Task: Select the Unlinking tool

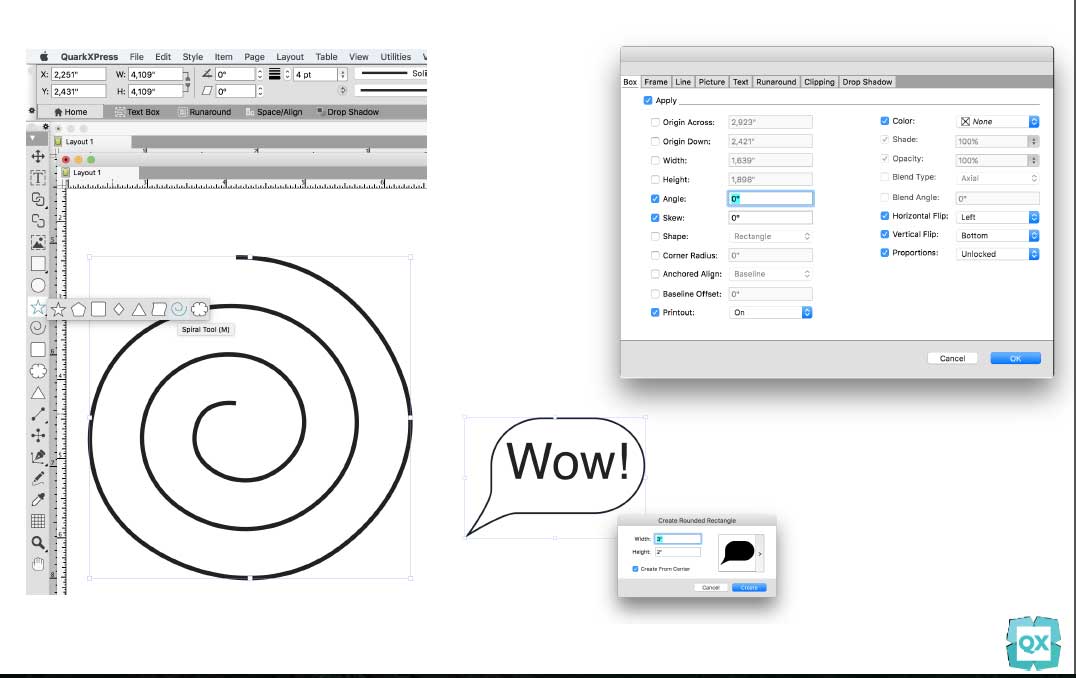Action: pos(38,220)
